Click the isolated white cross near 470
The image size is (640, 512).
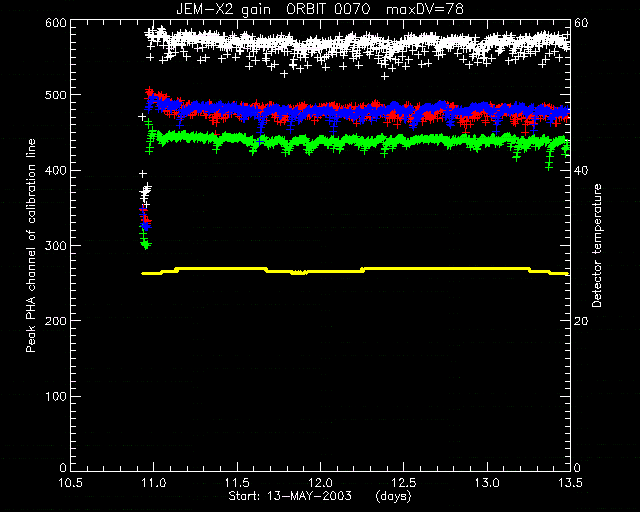(x=142, y=117)
